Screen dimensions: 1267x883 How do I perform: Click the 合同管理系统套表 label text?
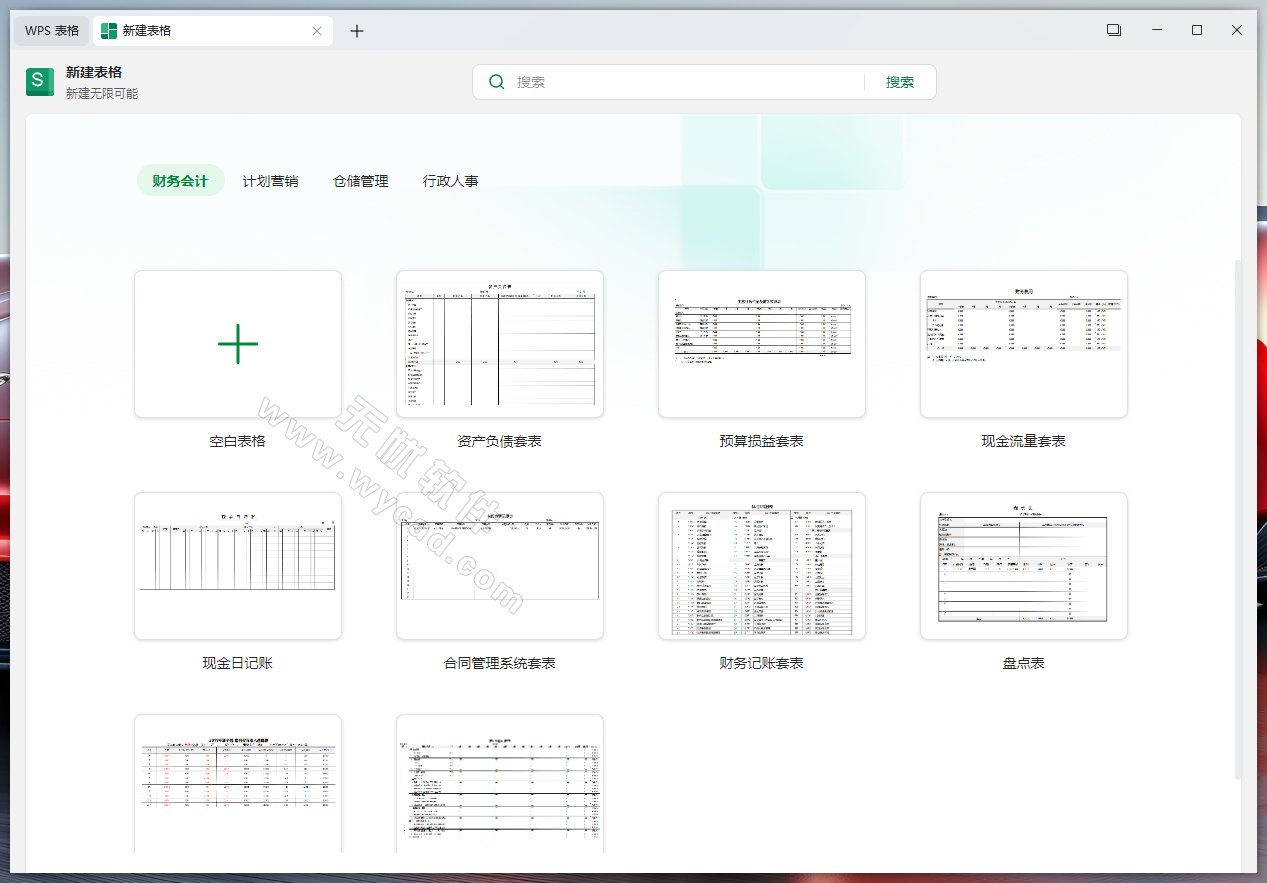(x=500, y=663)
